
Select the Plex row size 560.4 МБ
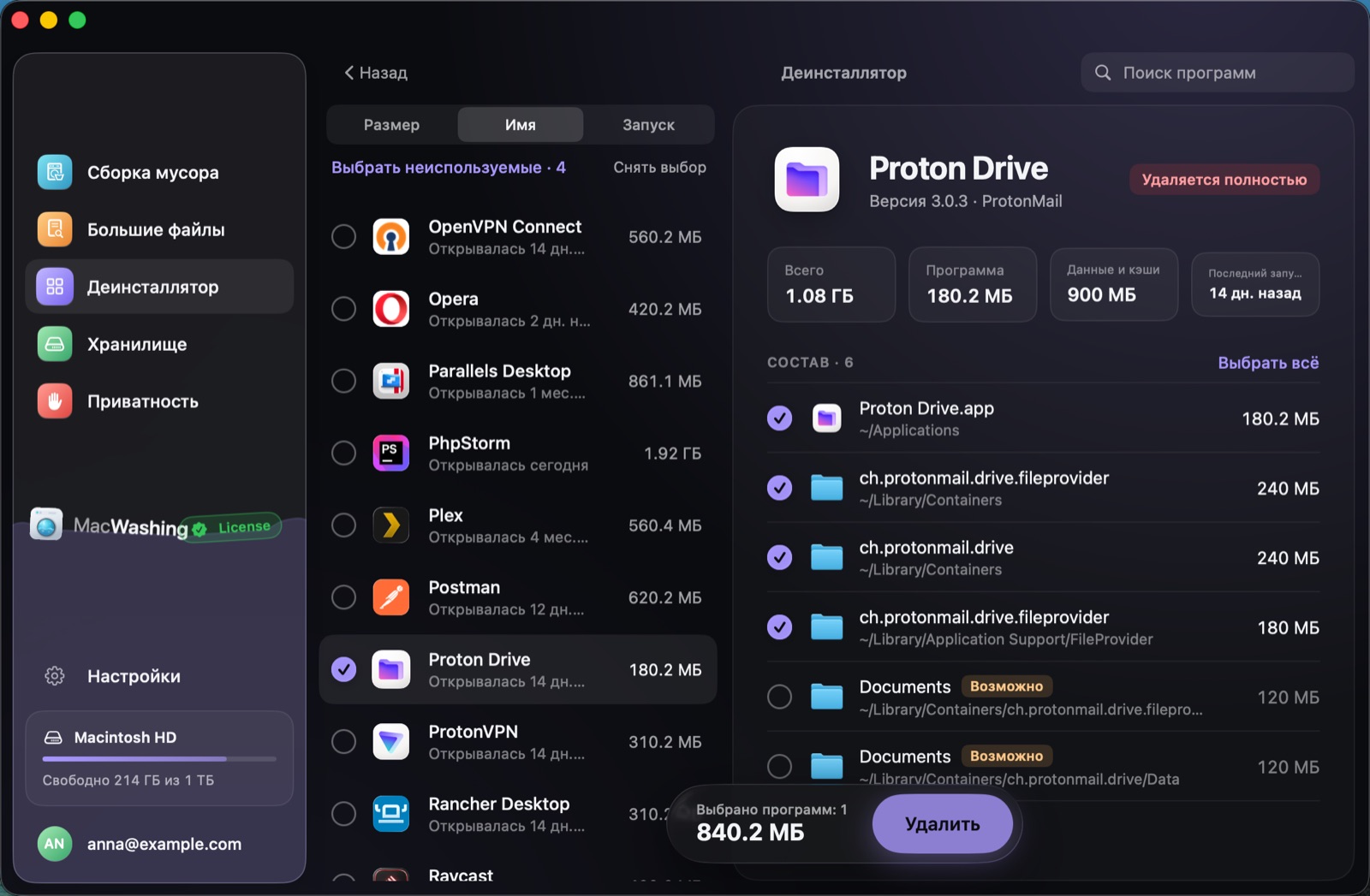point(665,525)
